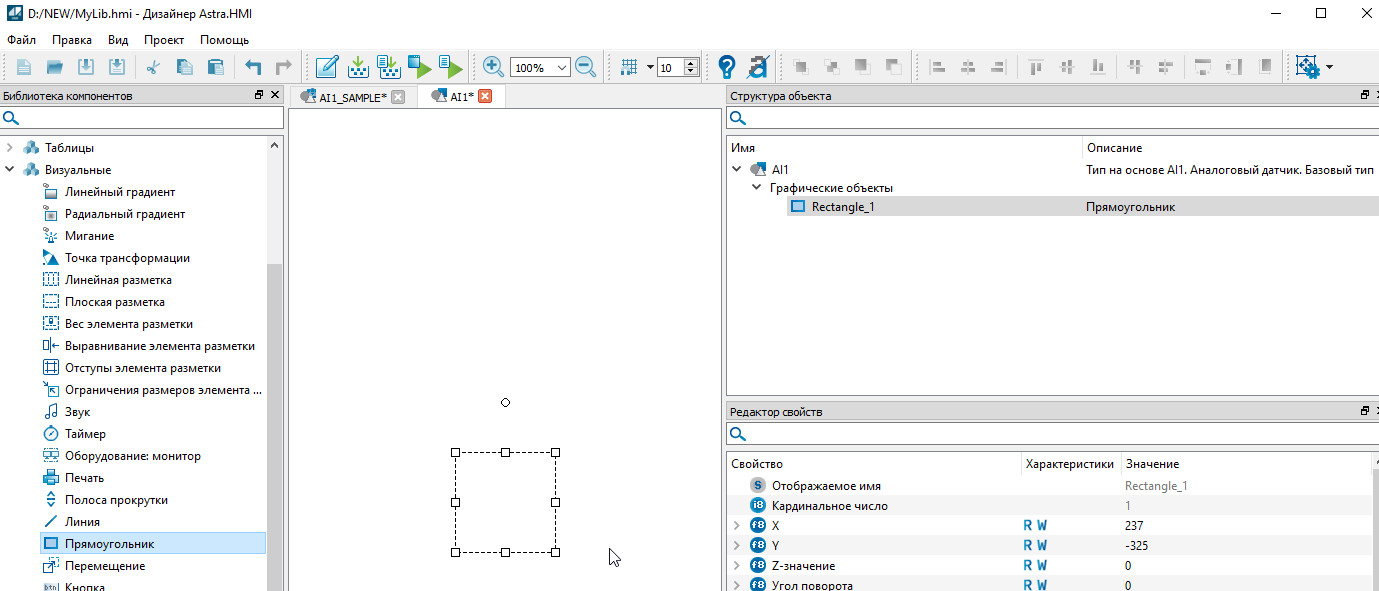Click the blue question mark help icon
Viewport: 1379px width, 591px height.
[x=727, y=67]
